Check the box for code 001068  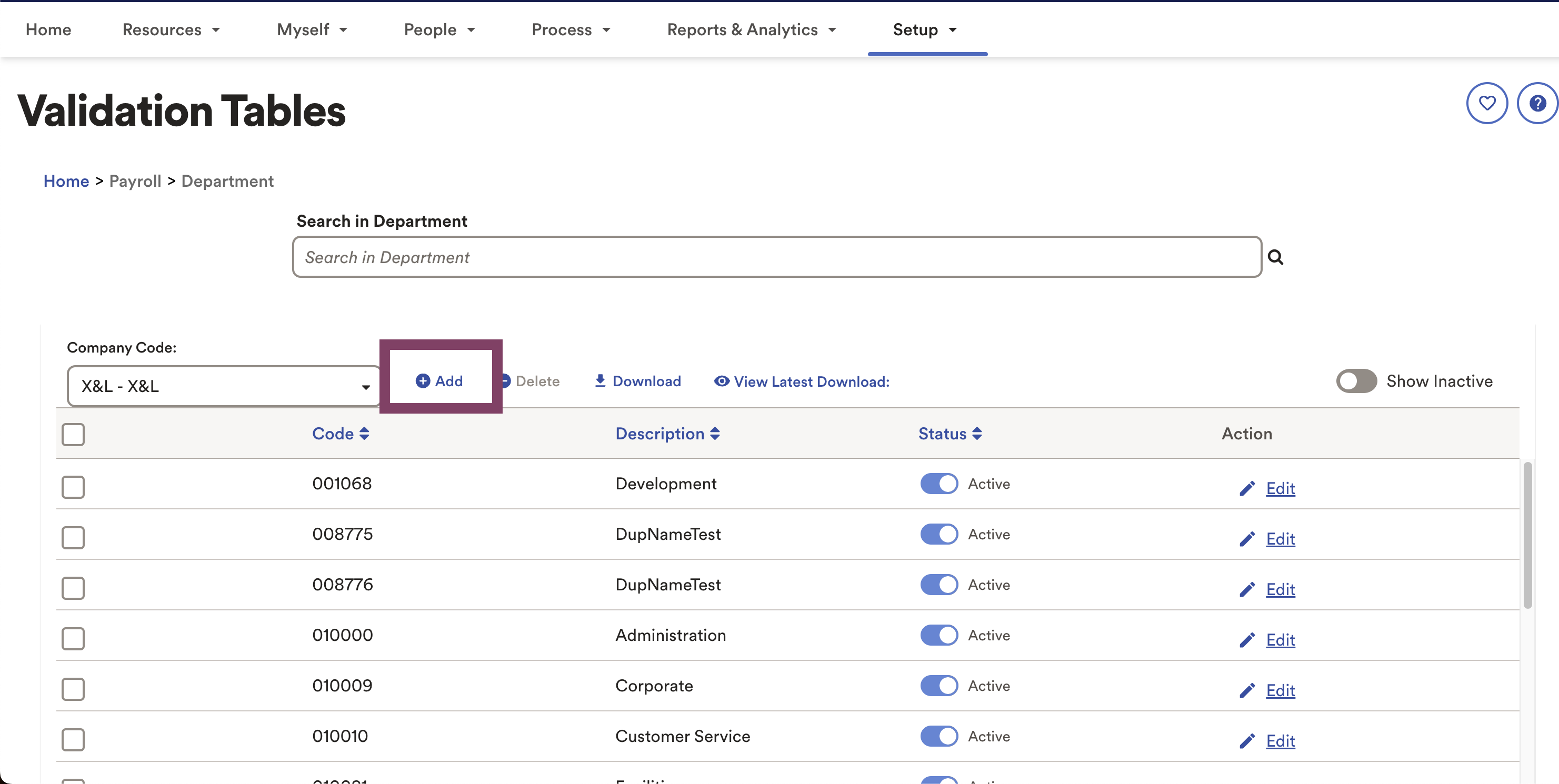[x=73, y=487]
